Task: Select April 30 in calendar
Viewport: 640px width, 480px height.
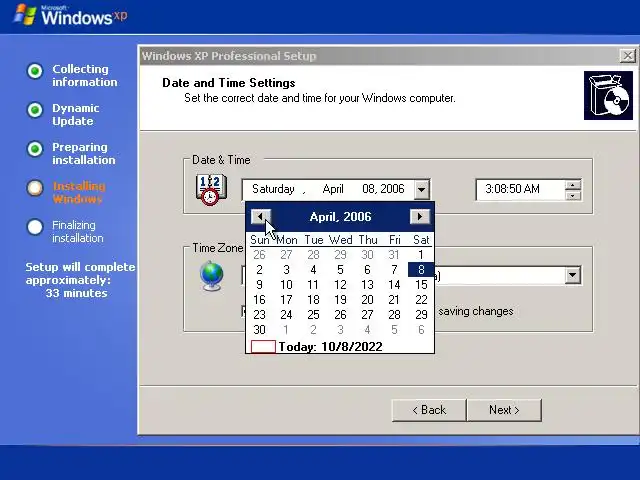Action: (259, 329)
